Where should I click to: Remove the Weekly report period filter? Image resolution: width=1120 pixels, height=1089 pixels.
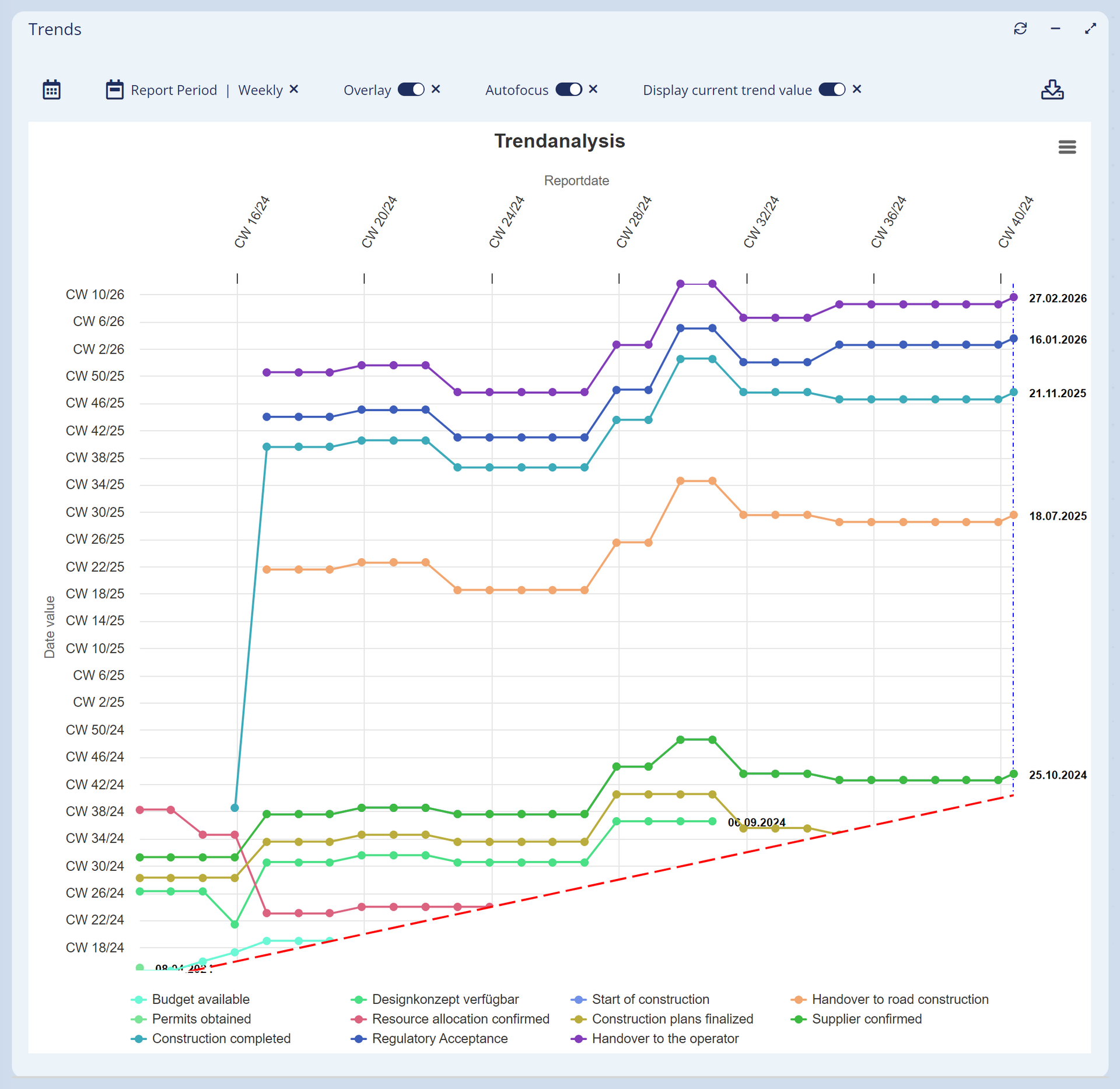[294, 89]
